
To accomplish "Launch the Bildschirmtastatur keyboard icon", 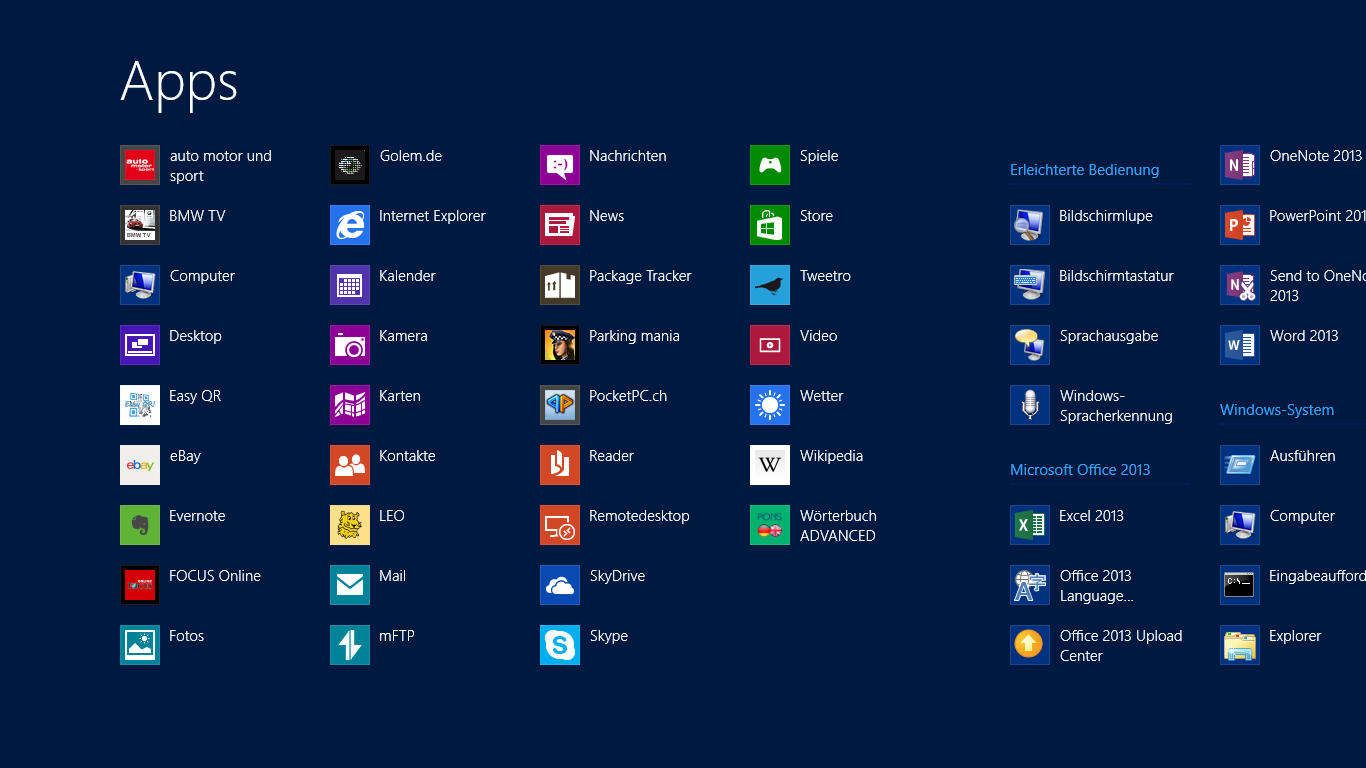I will [x=1030, y=285].
